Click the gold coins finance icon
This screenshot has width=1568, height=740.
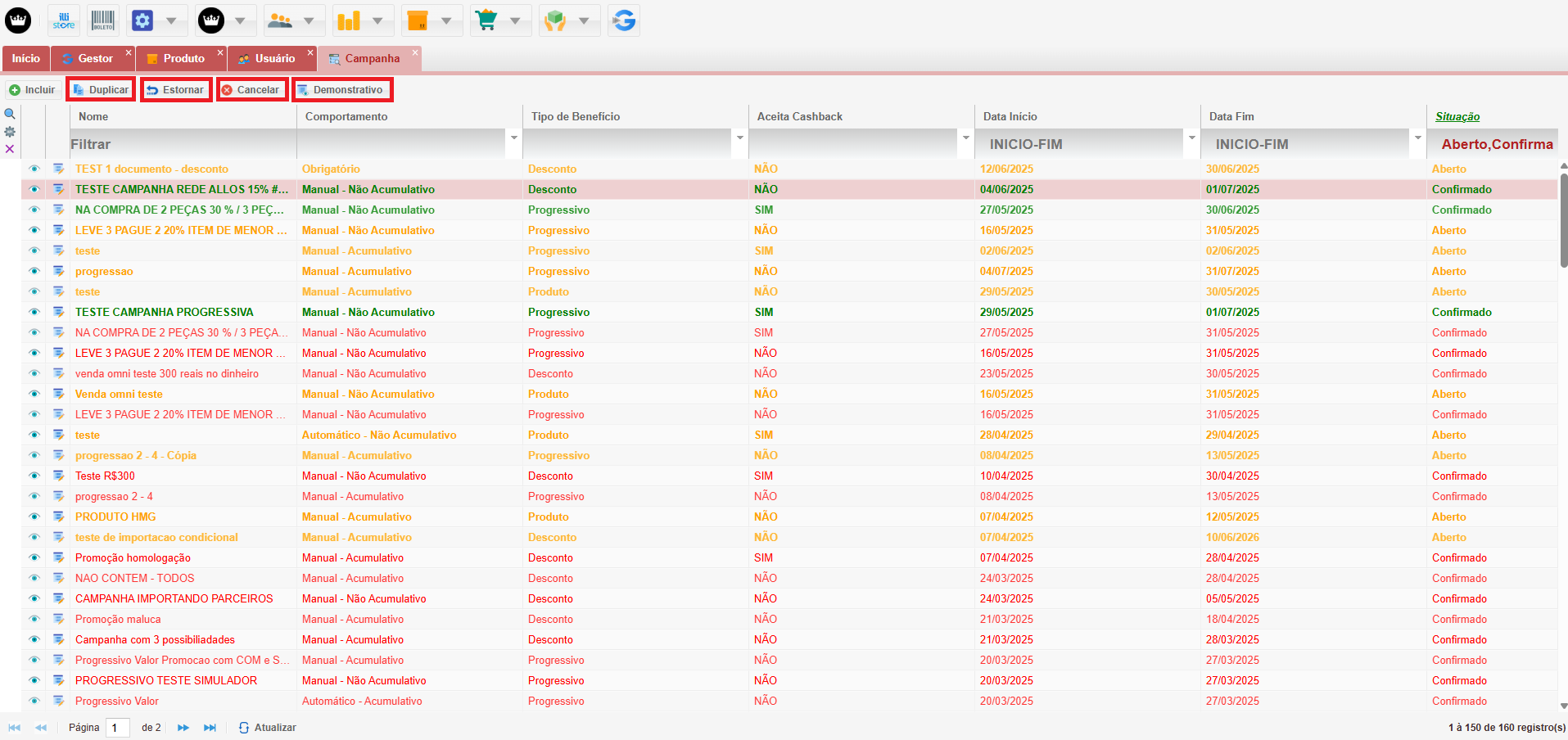(x=349, y=20)
